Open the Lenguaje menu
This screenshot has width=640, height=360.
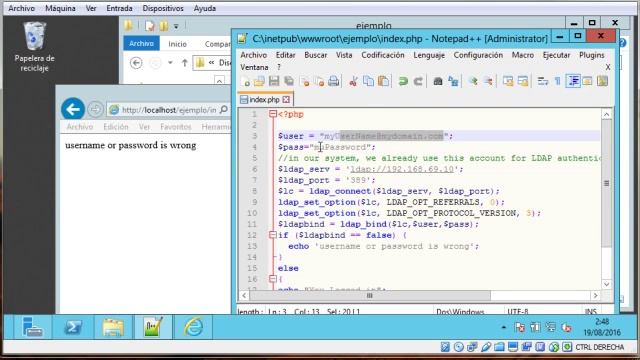click(429, 55)
